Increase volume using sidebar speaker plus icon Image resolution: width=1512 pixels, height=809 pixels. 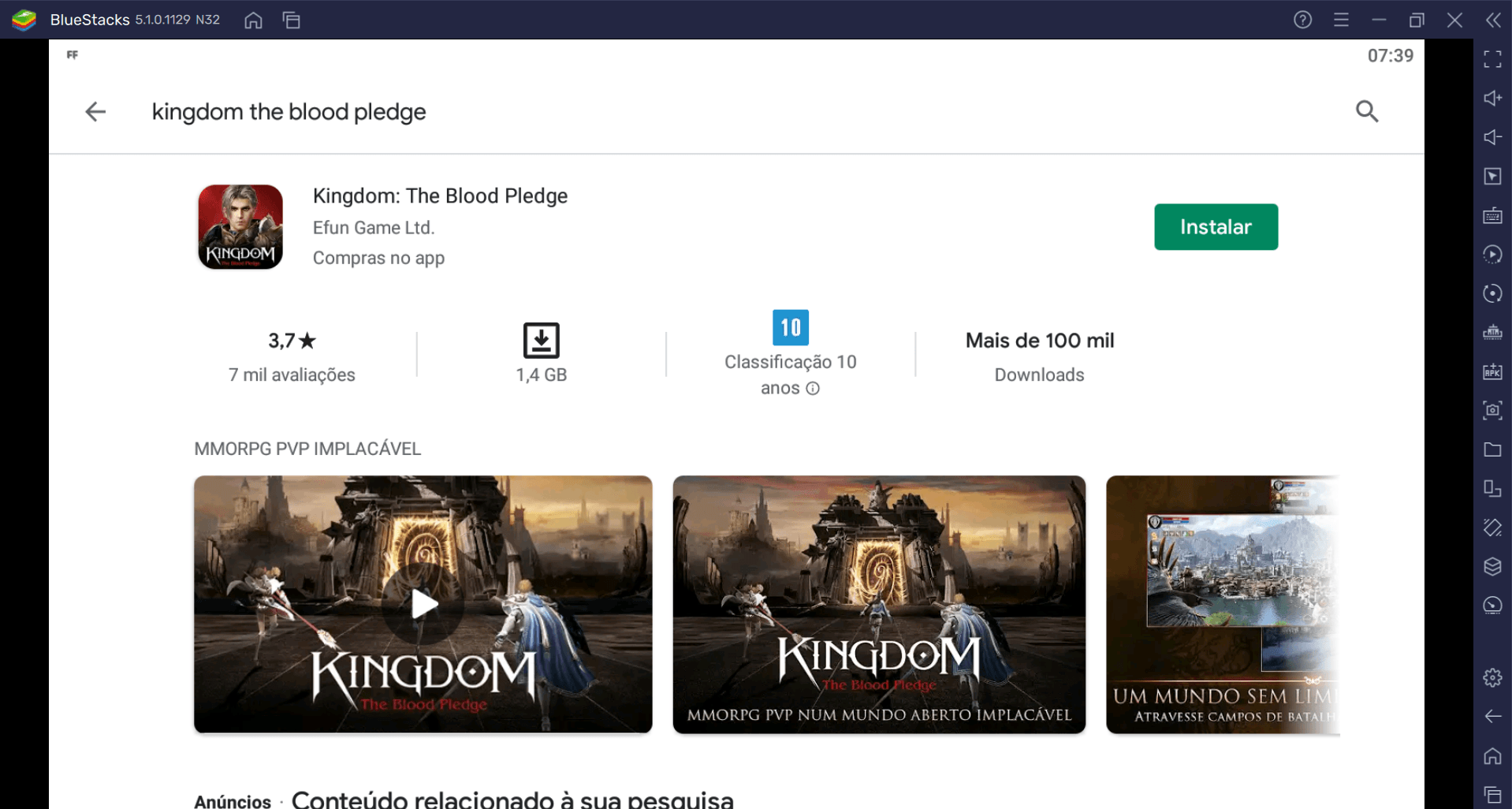1492,98
